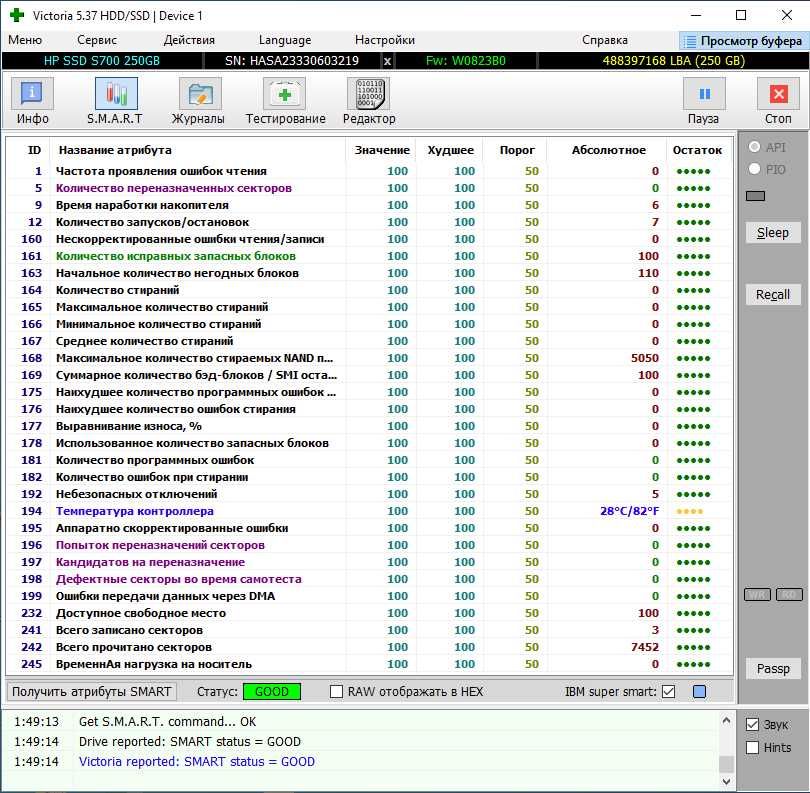Click the Порог column header

coord(517,150)
